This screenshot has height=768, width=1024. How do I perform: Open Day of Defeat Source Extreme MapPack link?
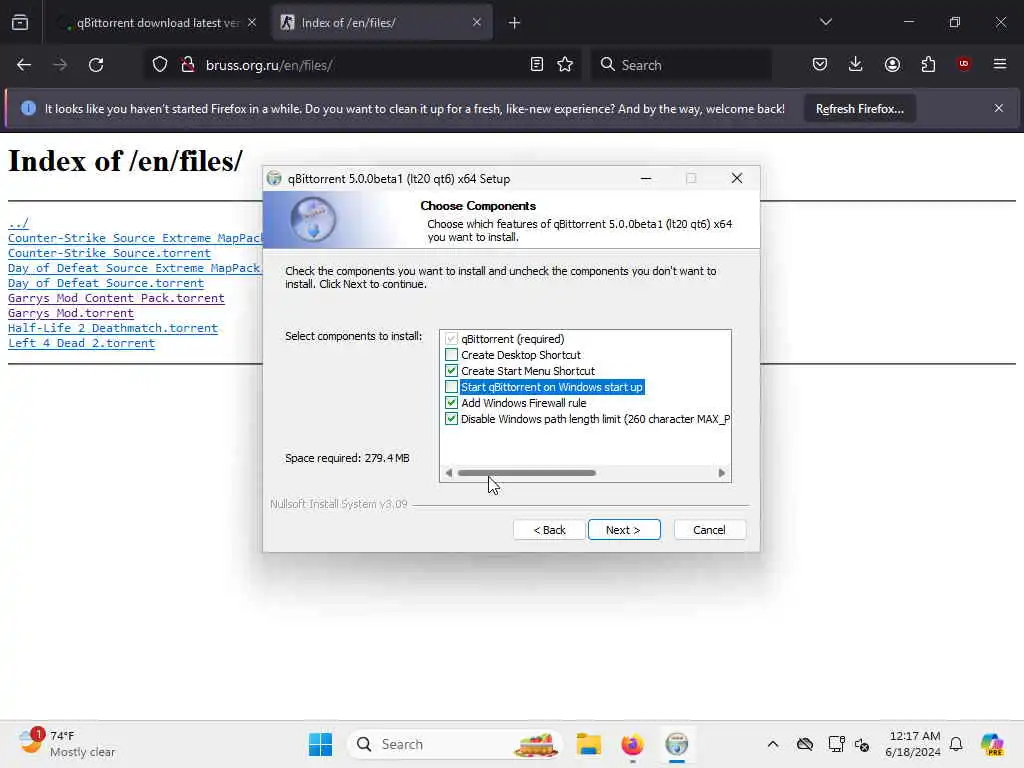(x=135, y=268)
